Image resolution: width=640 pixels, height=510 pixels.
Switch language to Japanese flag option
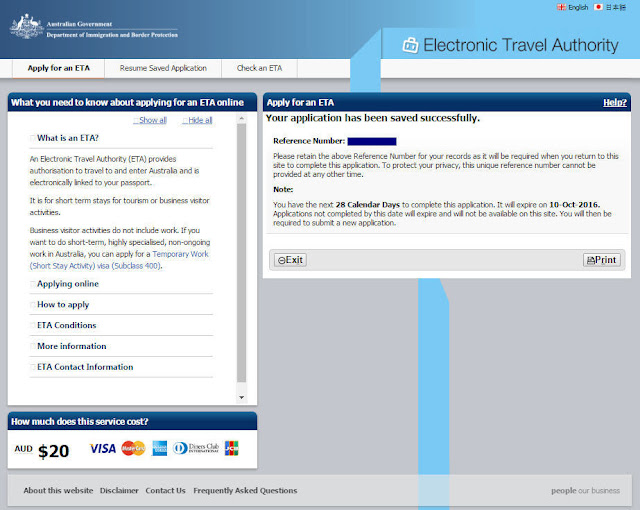(x=610, y=7)
